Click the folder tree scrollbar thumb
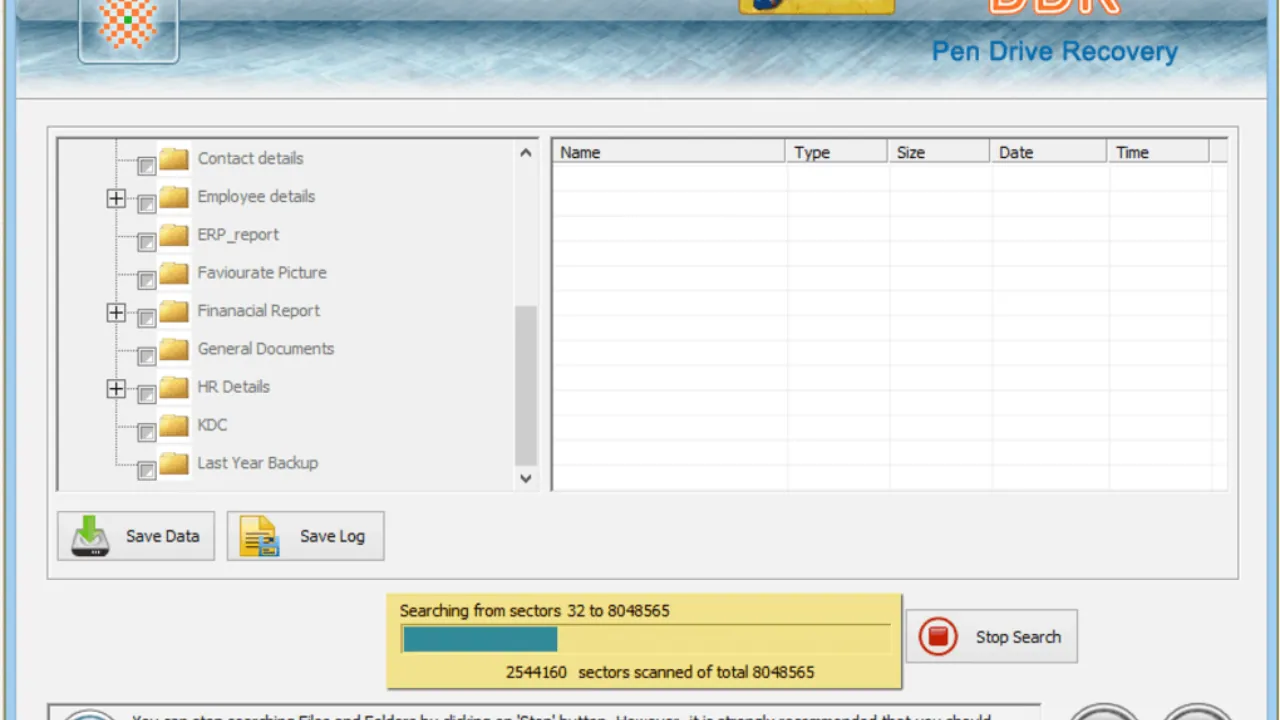The width and height of the screenshot is (1280, 720). tap(526, 385)
